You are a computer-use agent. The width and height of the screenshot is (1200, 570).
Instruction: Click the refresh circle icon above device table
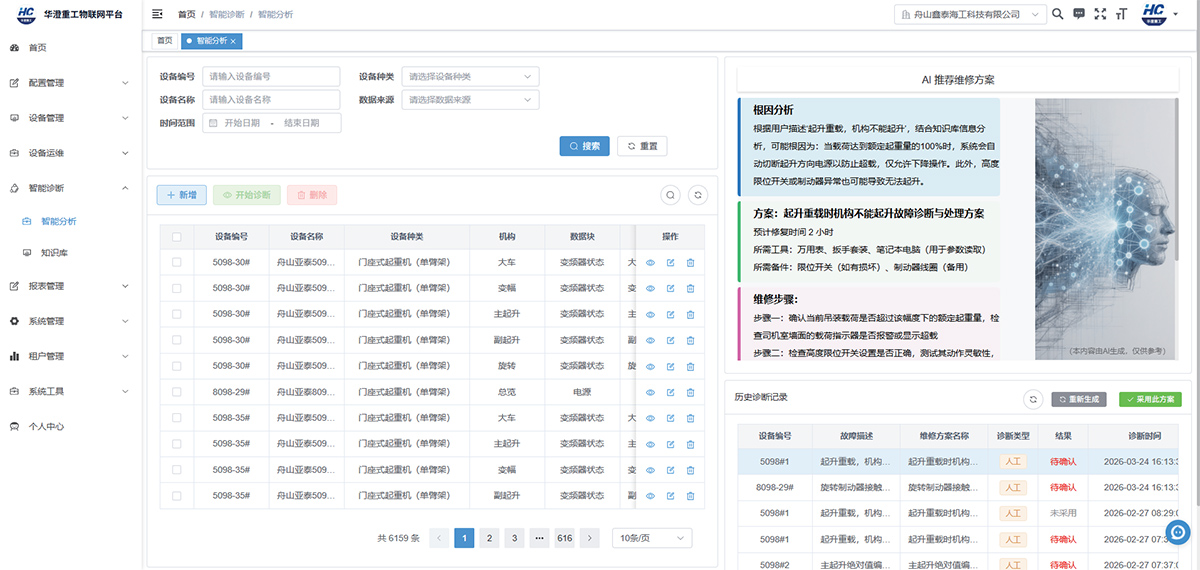pyautogui.click(x=699, y=195)
